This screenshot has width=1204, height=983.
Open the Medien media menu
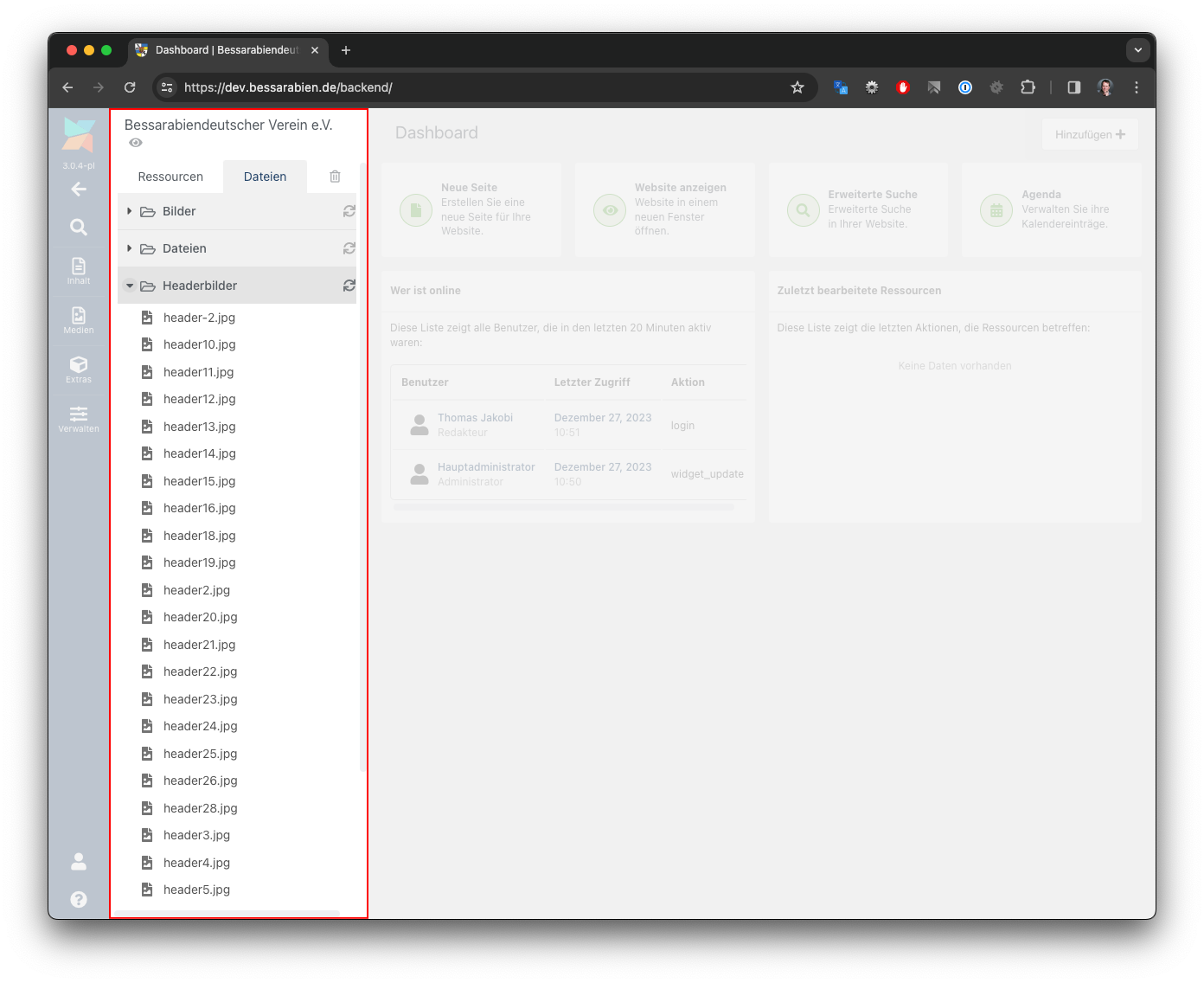pos(79,320)
